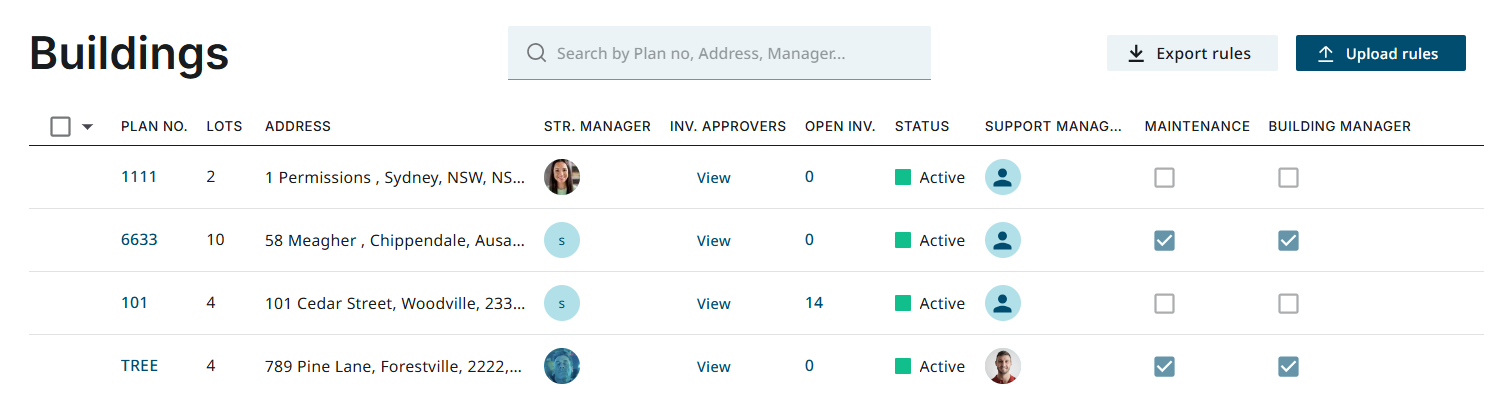
Task: Click support manager avatar for plan 1111
Action: pyautogui.click(x=1003, y=177)
